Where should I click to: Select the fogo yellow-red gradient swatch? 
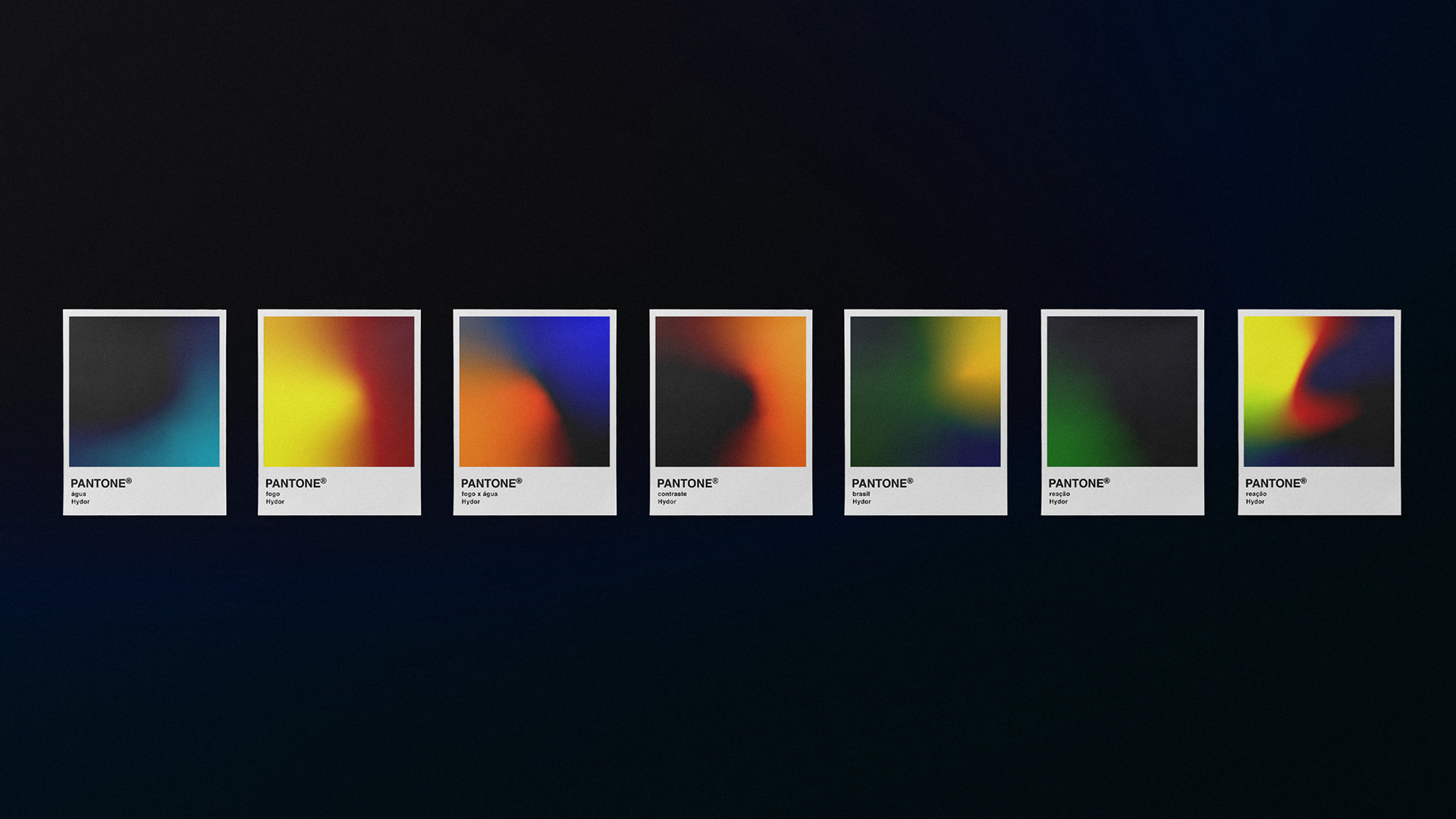(339, 391)
